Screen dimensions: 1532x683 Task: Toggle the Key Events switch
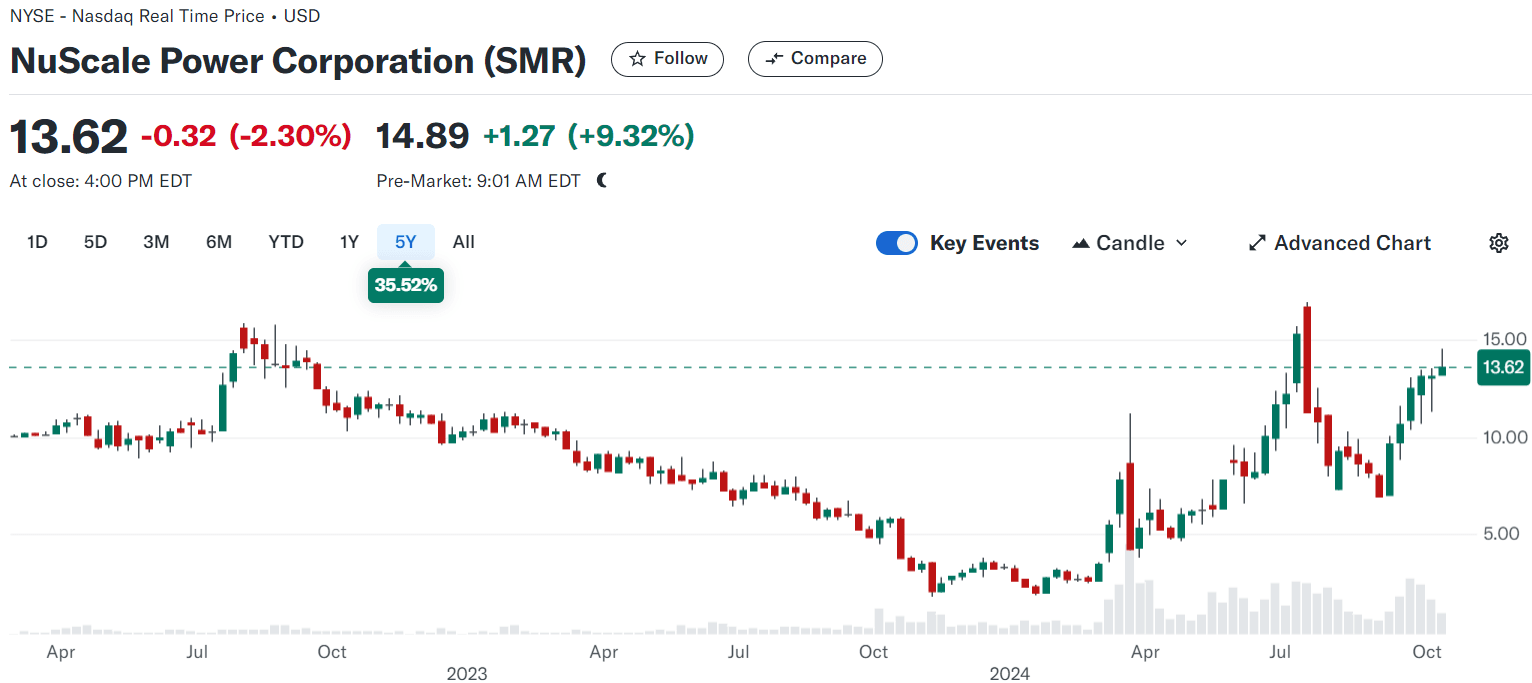coord(896,243)
